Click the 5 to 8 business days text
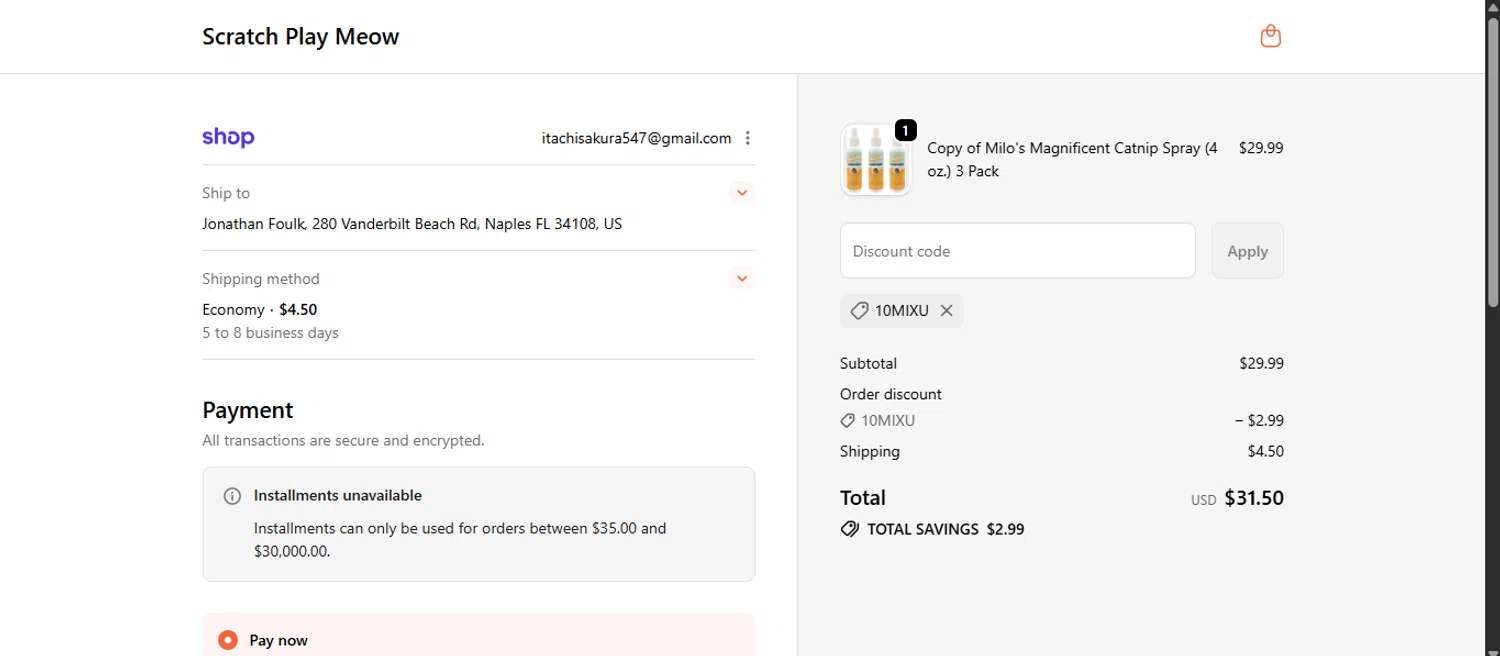The image size is (1500, 656). pyautogui.click(x=270, y=333)
